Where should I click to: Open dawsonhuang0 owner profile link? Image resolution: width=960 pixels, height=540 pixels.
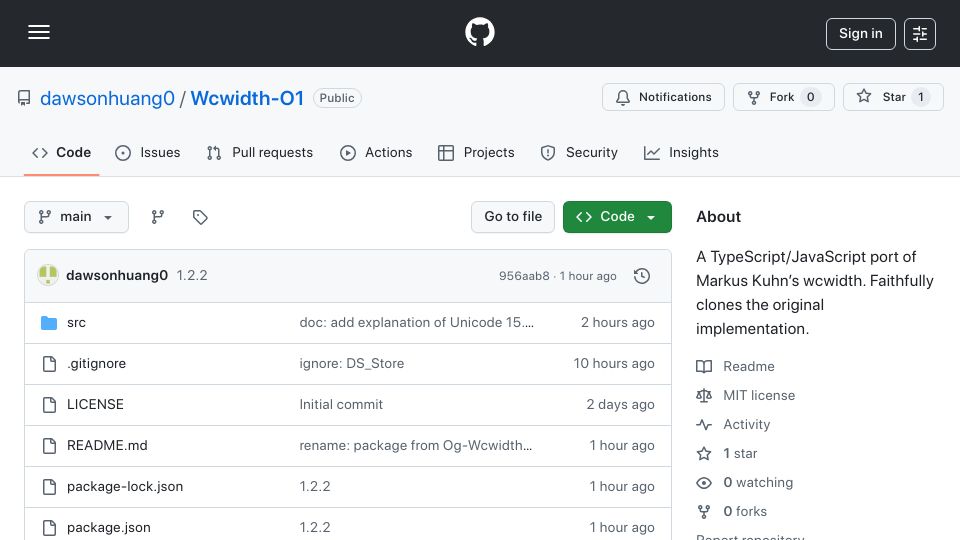point(107,98)
